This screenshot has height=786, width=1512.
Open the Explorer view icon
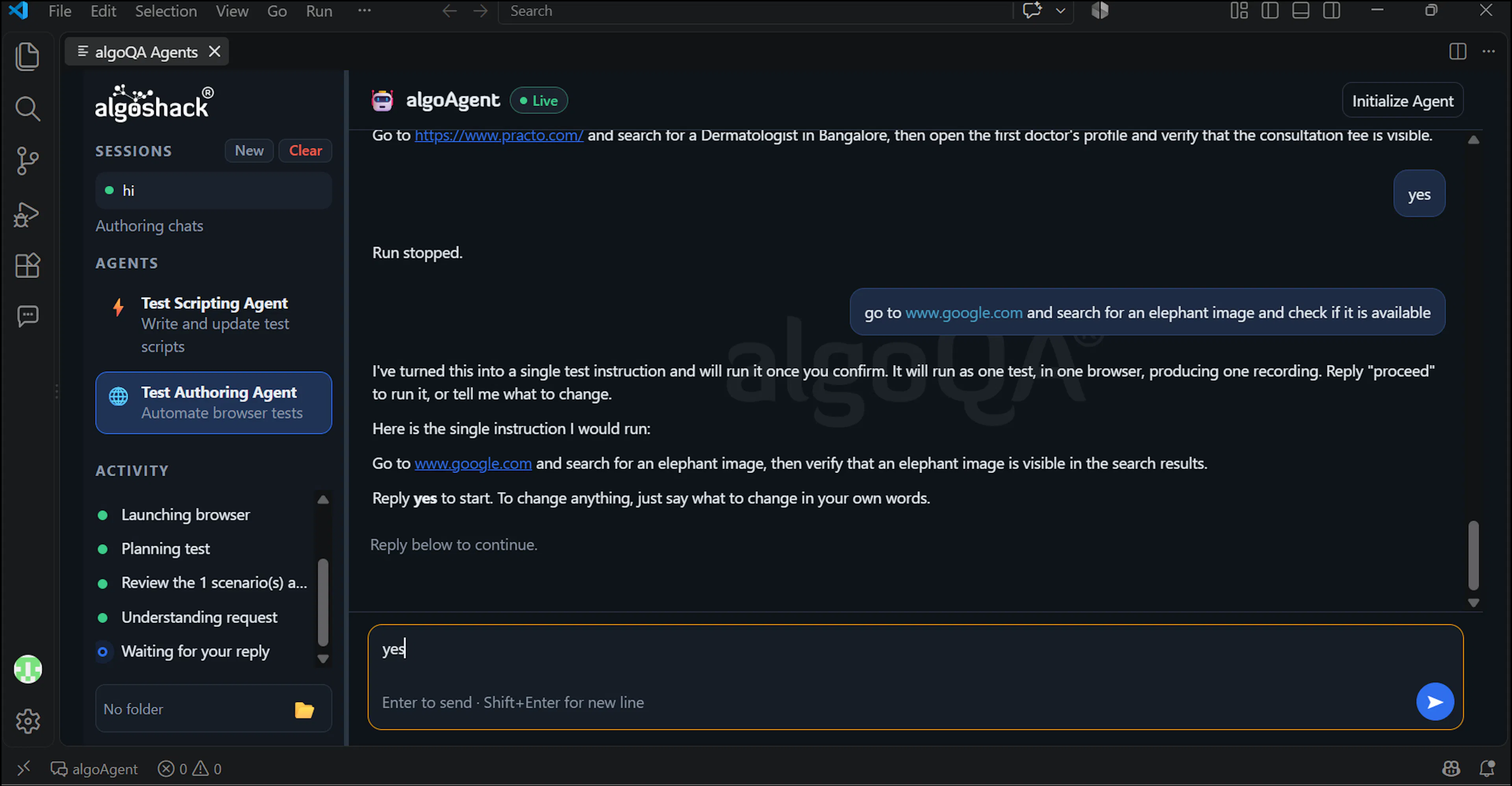[27, 56]
